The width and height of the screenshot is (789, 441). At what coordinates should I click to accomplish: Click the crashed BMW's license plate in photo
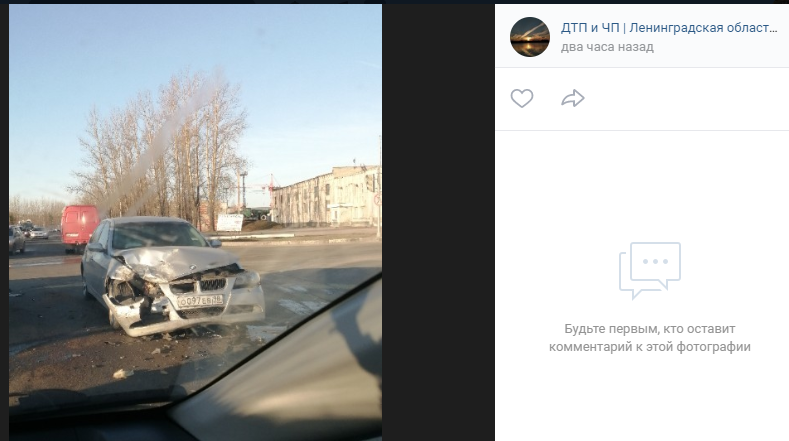coord(200,301)
